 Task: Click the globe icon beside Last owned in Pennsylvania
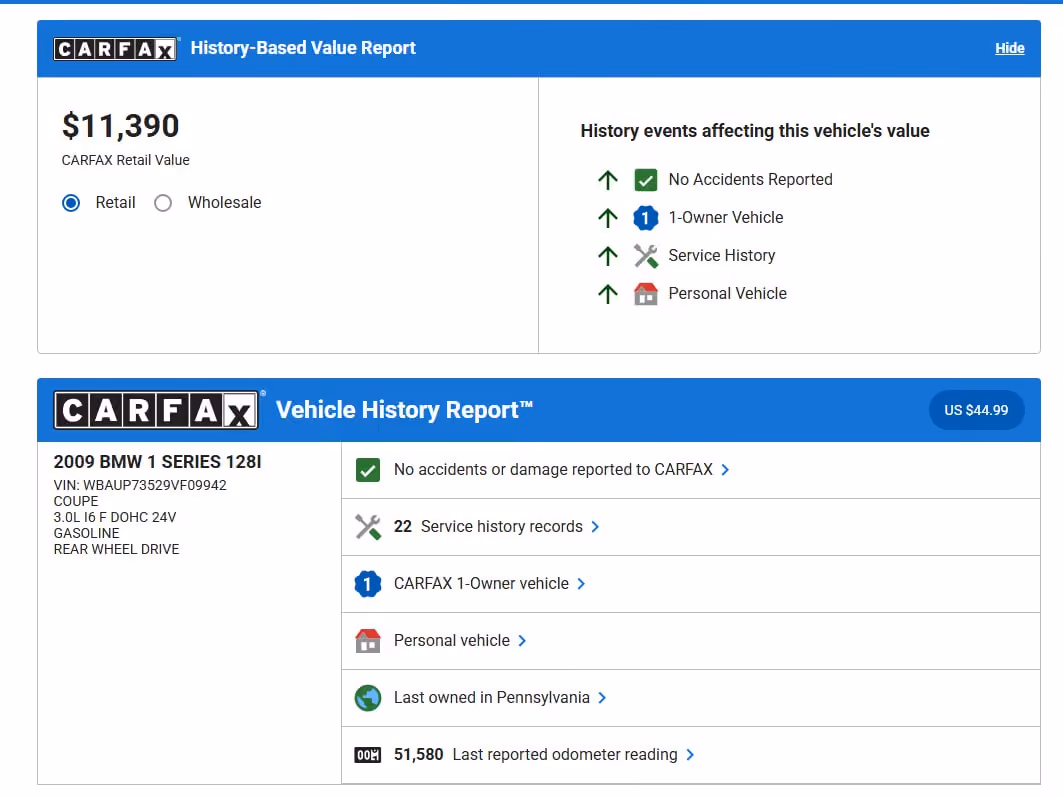pos(367,698)
